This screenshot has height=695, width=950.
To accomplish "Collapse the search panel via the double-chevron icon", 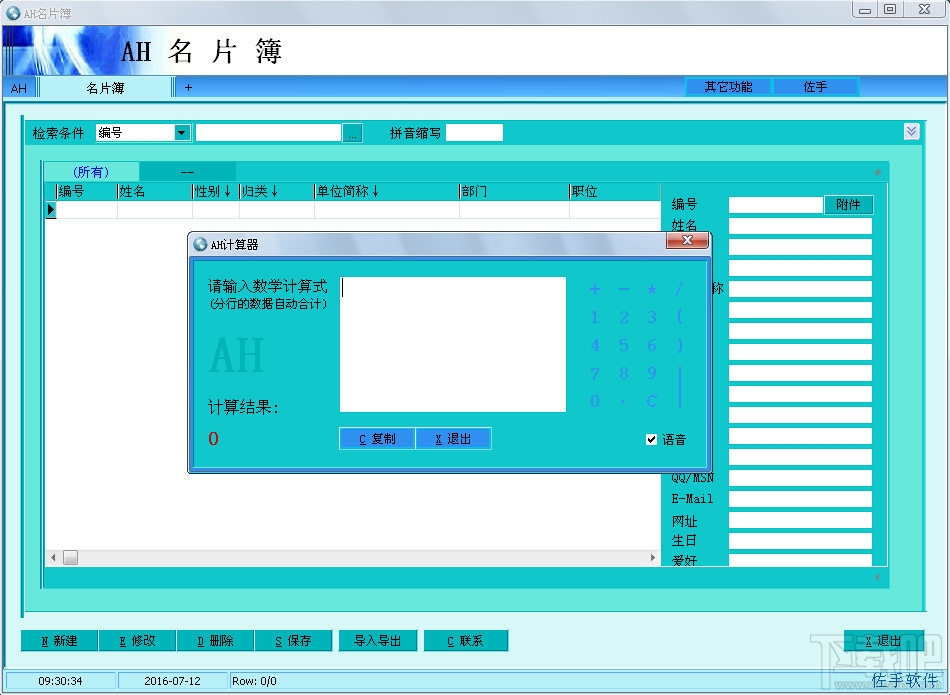I will [910, 131].
